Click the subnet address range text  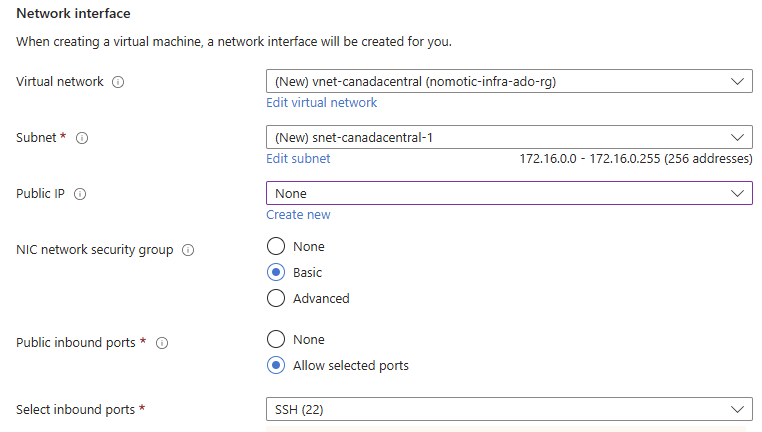636,159
